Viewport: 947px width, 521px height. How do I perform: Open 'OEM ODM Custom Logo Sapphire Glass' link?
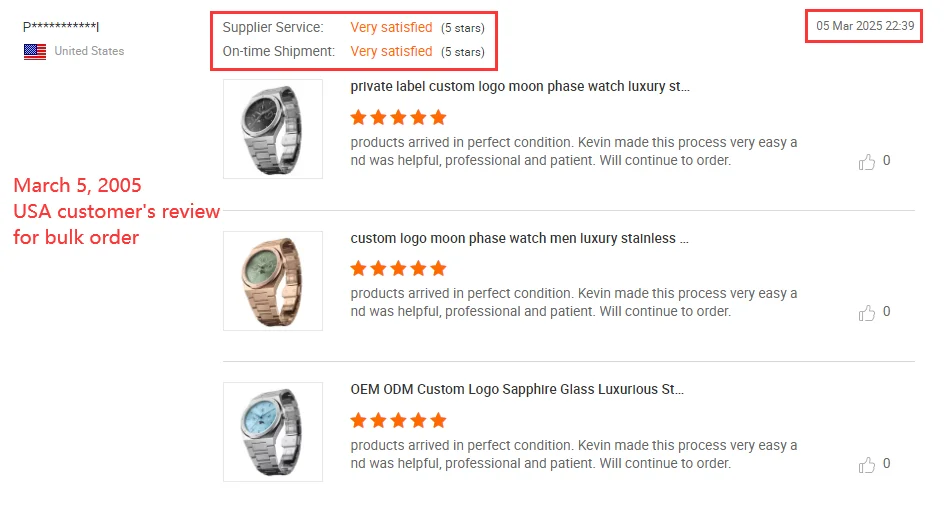[x=517, y=390]
